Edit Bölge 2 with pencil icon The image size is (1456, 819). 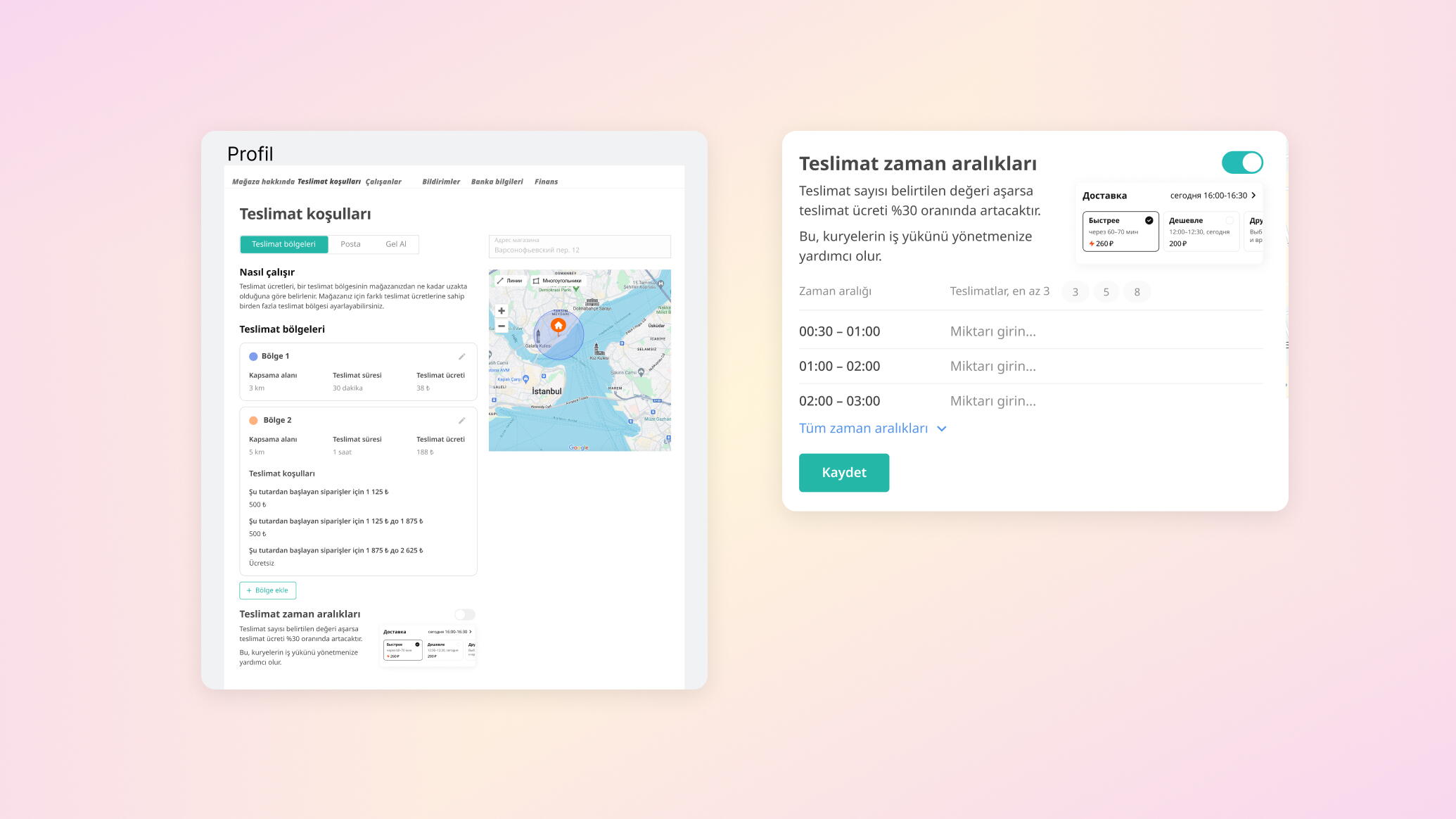(x=462, y=421)
